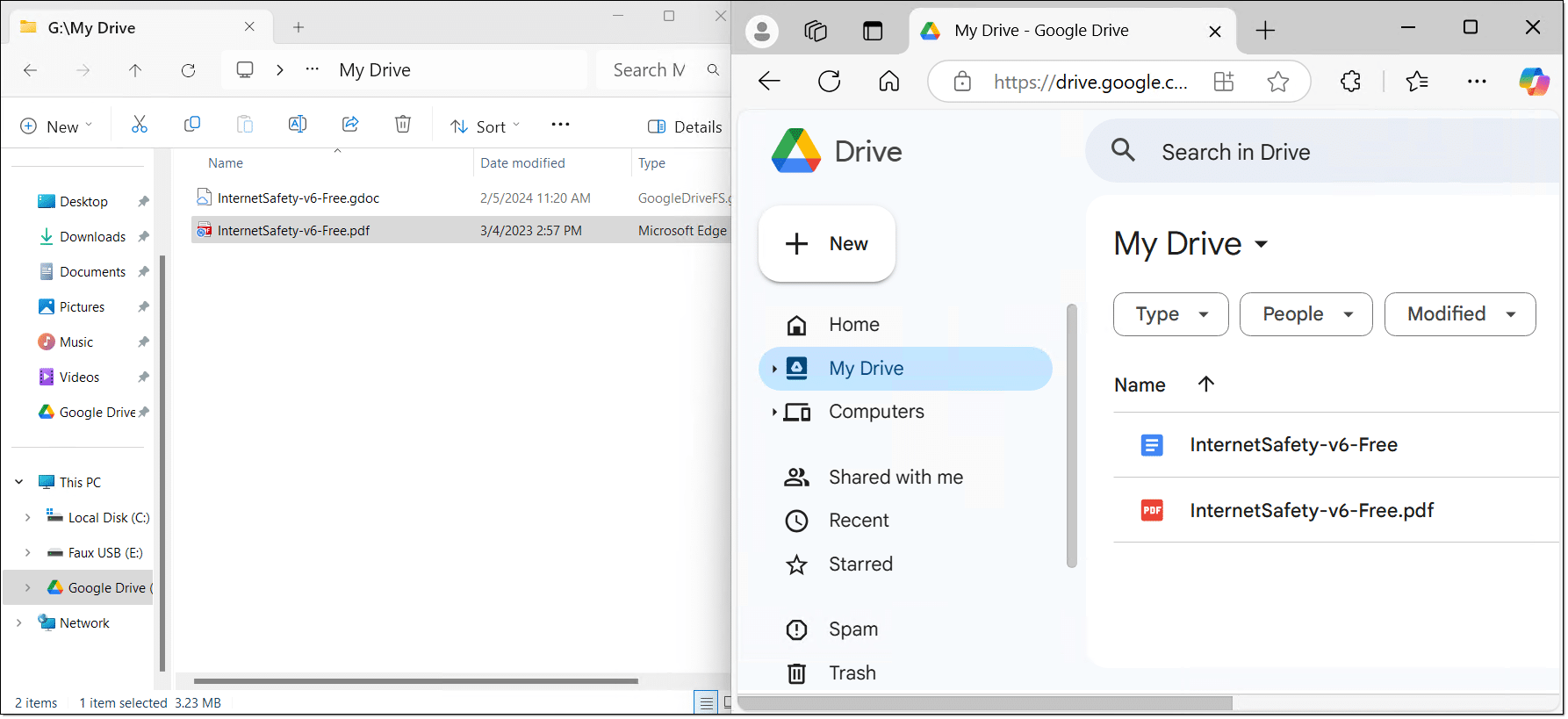Image resolution: width=1568 pixels, height=719 pixels.
Task: Click the Explorer horizontal scrollbar
Action: click(415, 680)
